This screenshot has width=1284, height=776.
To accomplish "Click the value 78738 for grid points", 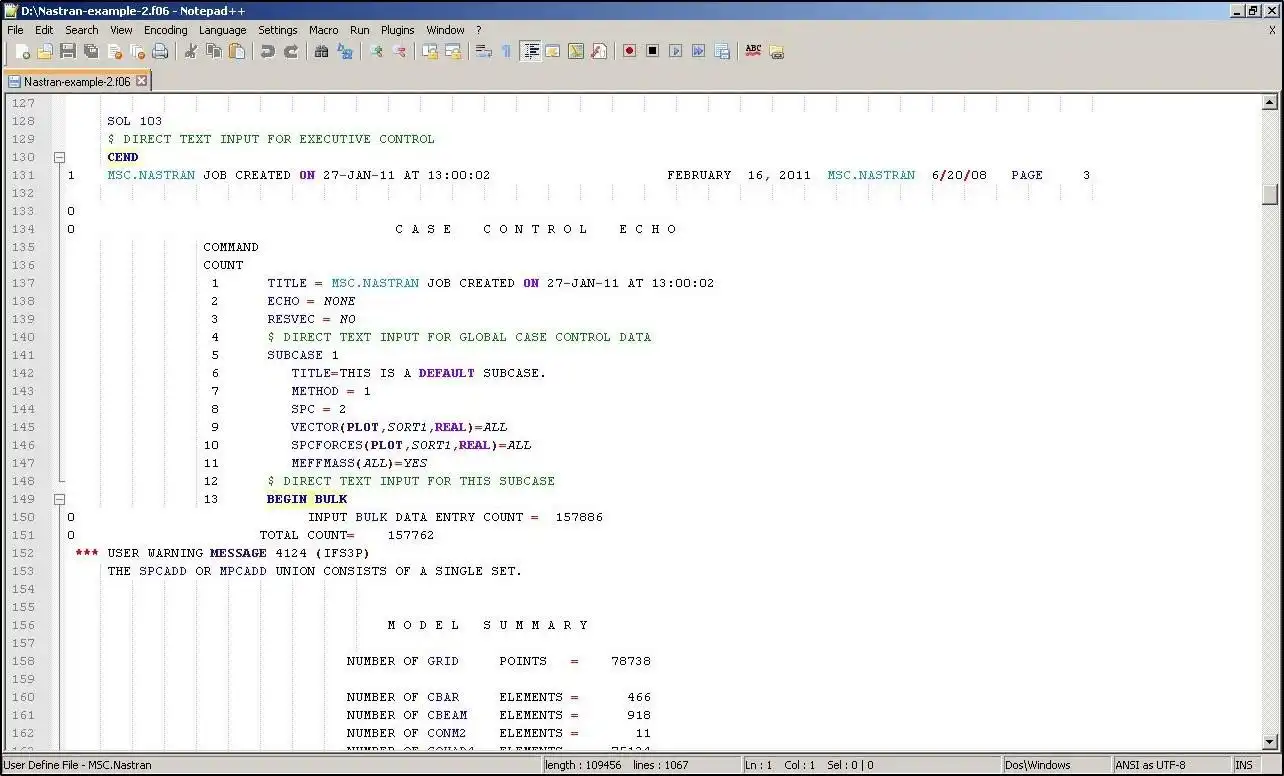I will 631,661.
